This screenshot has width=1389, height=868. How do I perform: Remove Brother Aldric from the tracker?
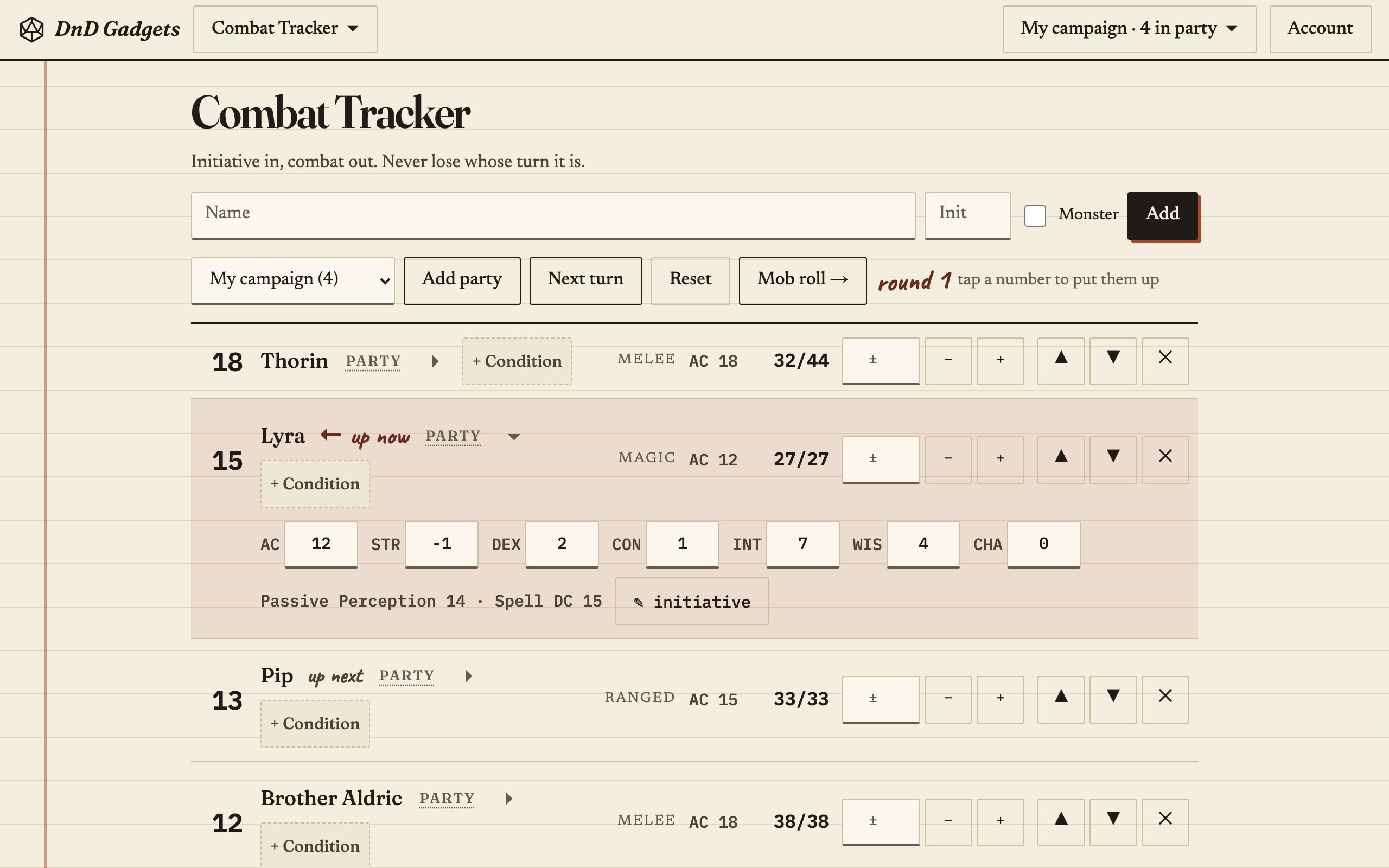[1165, 822]
